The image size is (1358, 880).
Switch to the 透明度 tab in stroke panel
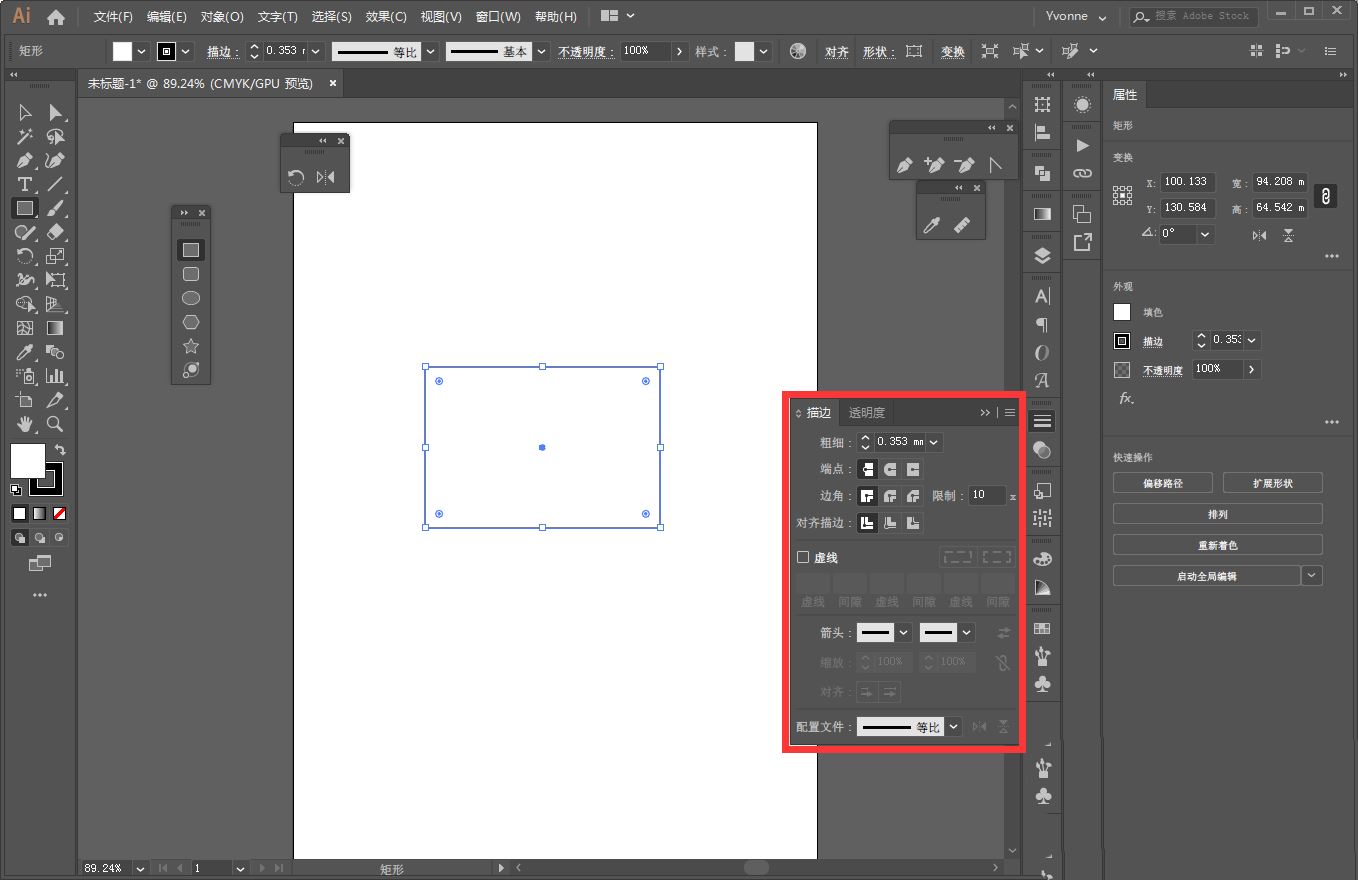tap(866, 413)
